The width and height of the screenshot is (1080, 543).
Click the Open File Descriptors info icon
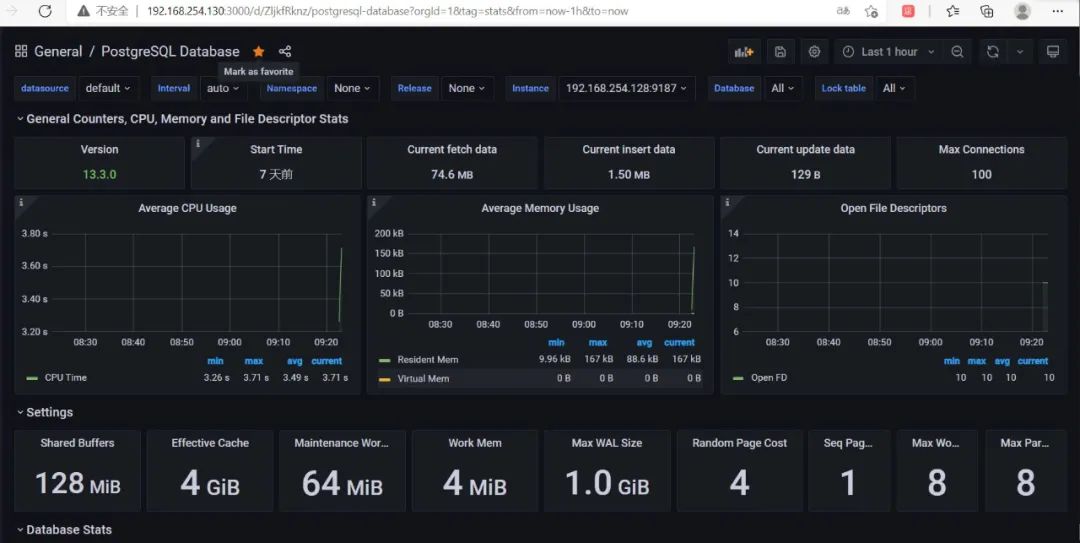click(727, 203)
